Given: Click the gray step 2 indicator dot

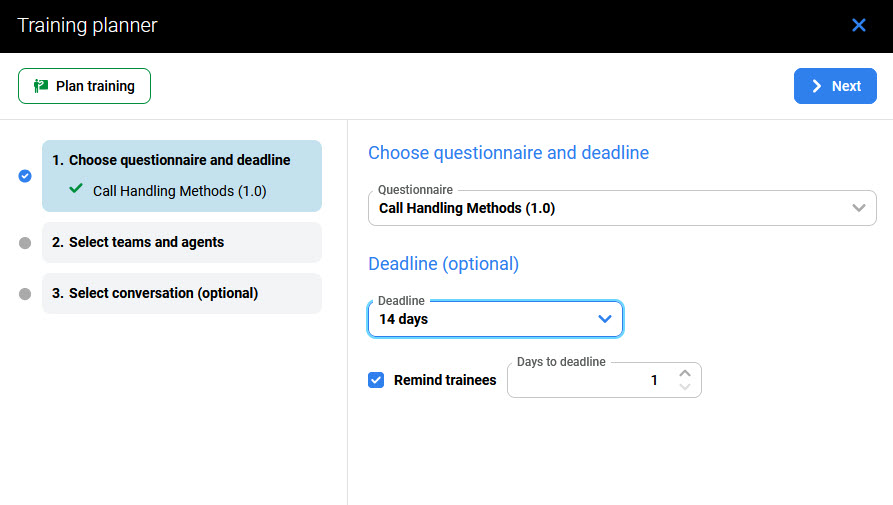Looking at the screenshot, I should tap(25, 242).
